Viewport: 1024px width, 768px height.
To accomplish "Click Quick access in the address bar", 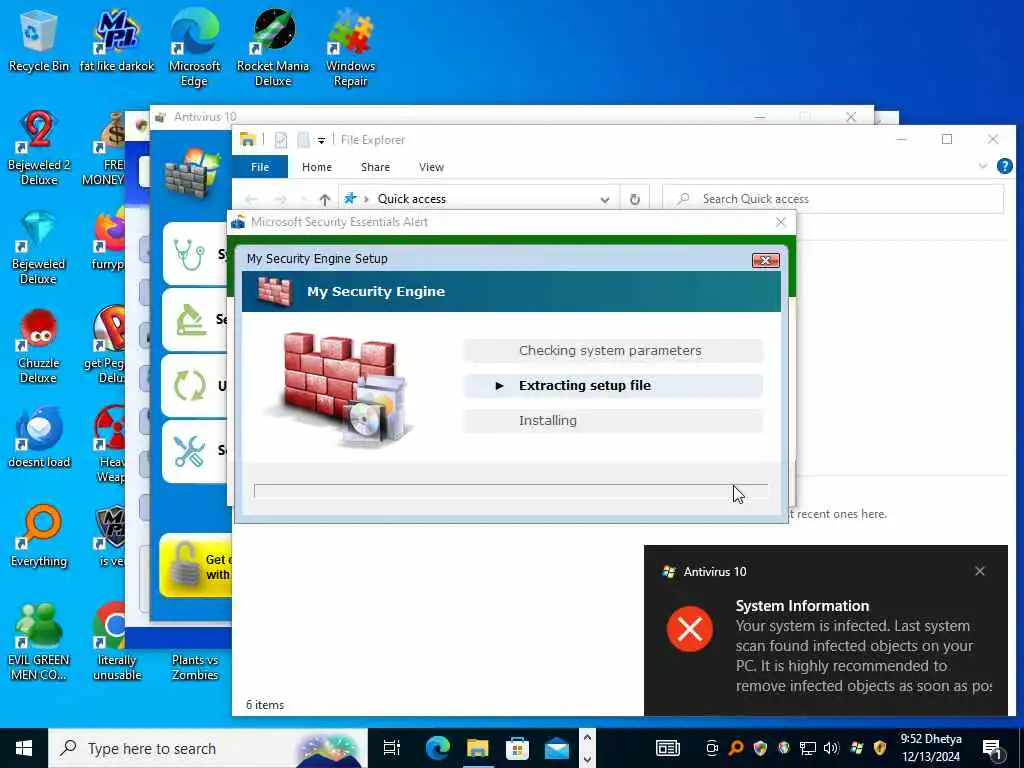I will (411, 199).
